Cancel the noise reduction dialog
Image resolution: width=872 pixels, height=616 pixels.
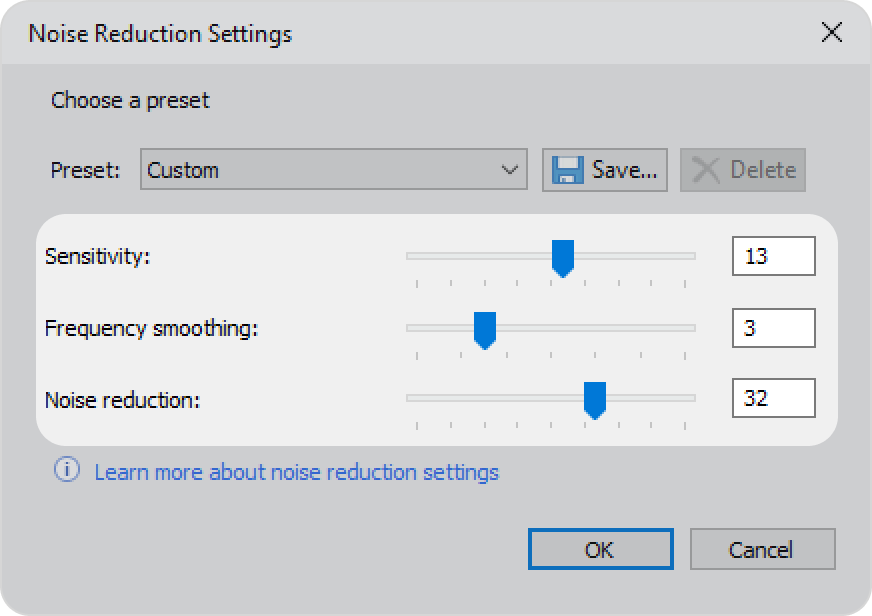click(x=762, y=549)
